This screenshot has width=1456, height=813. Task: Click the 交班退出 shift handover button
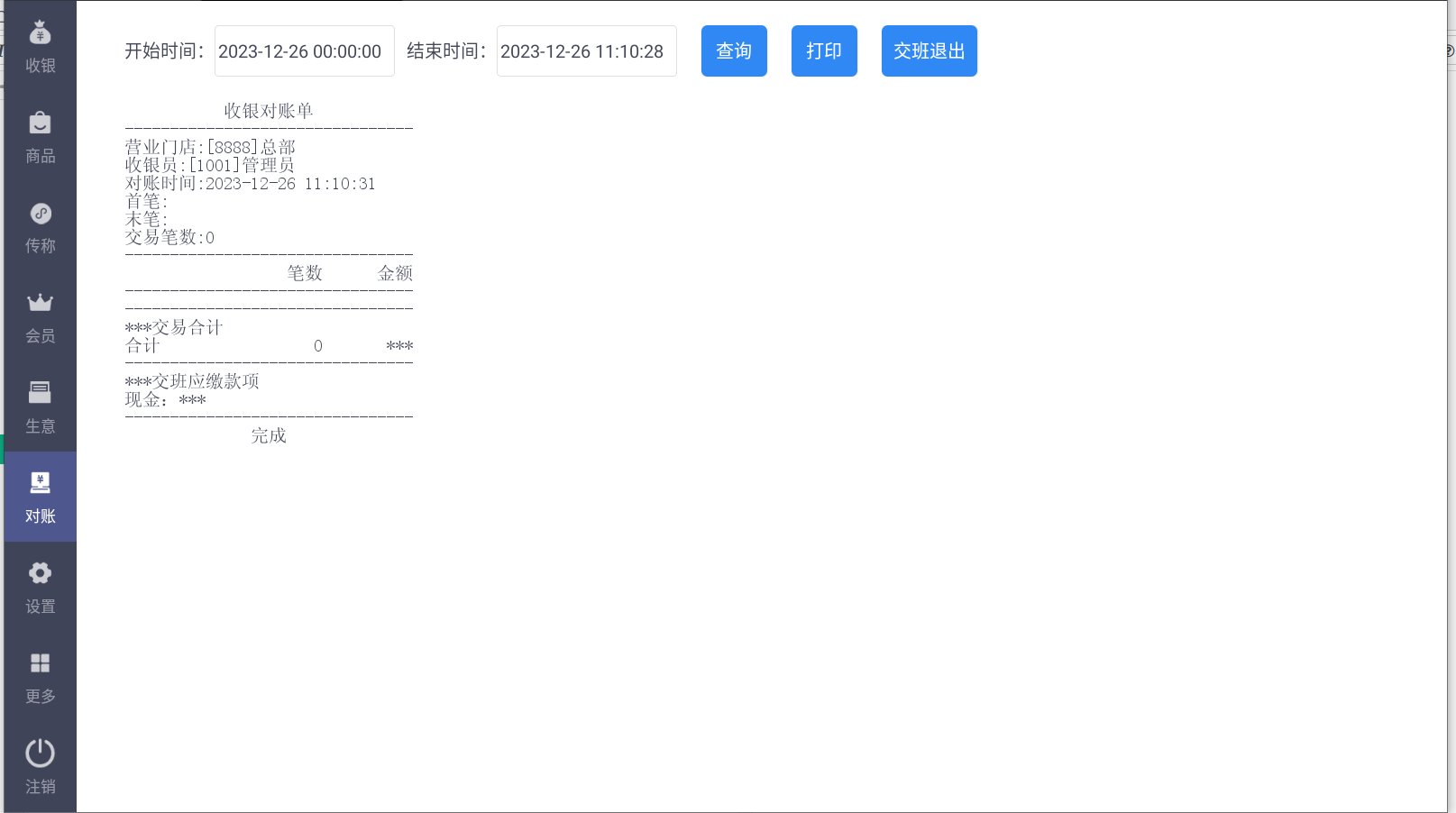[929, 51]
